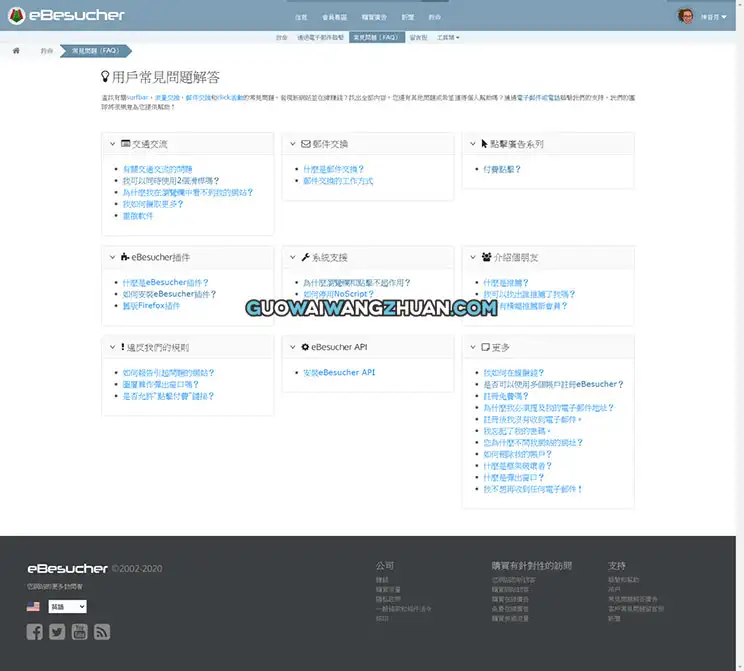
Task: Click the comment icon of 更多 panel
Action: coord(485,347)
